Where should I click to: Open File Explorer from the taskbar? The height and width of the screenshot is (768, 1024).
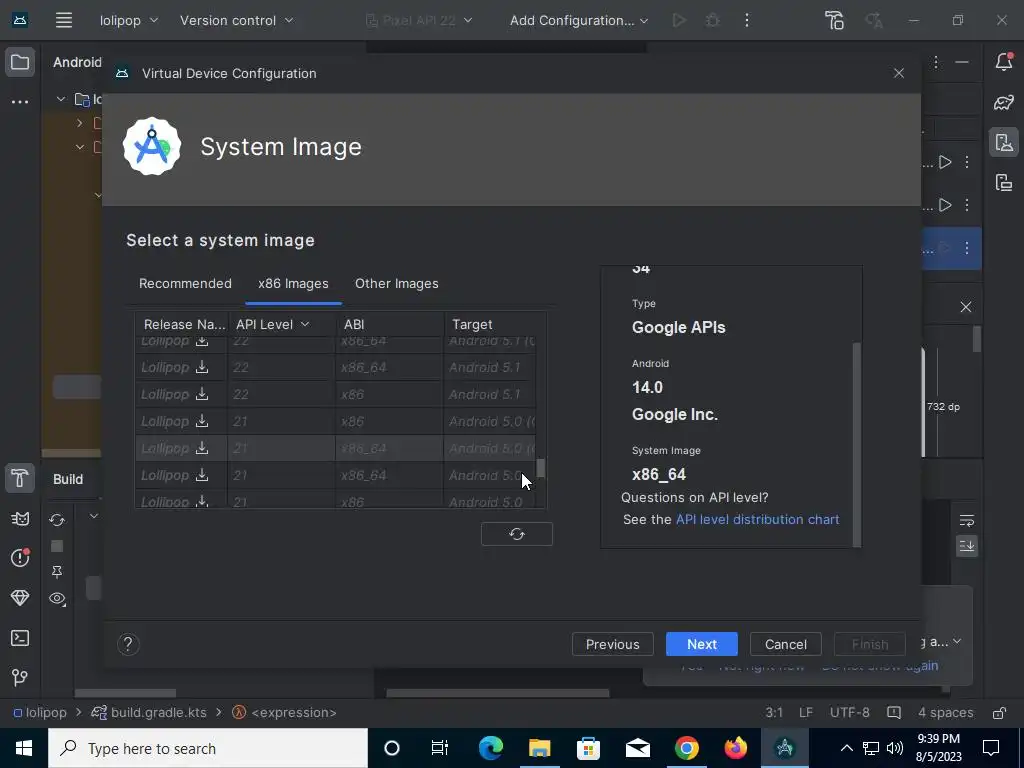pos(539,748)
